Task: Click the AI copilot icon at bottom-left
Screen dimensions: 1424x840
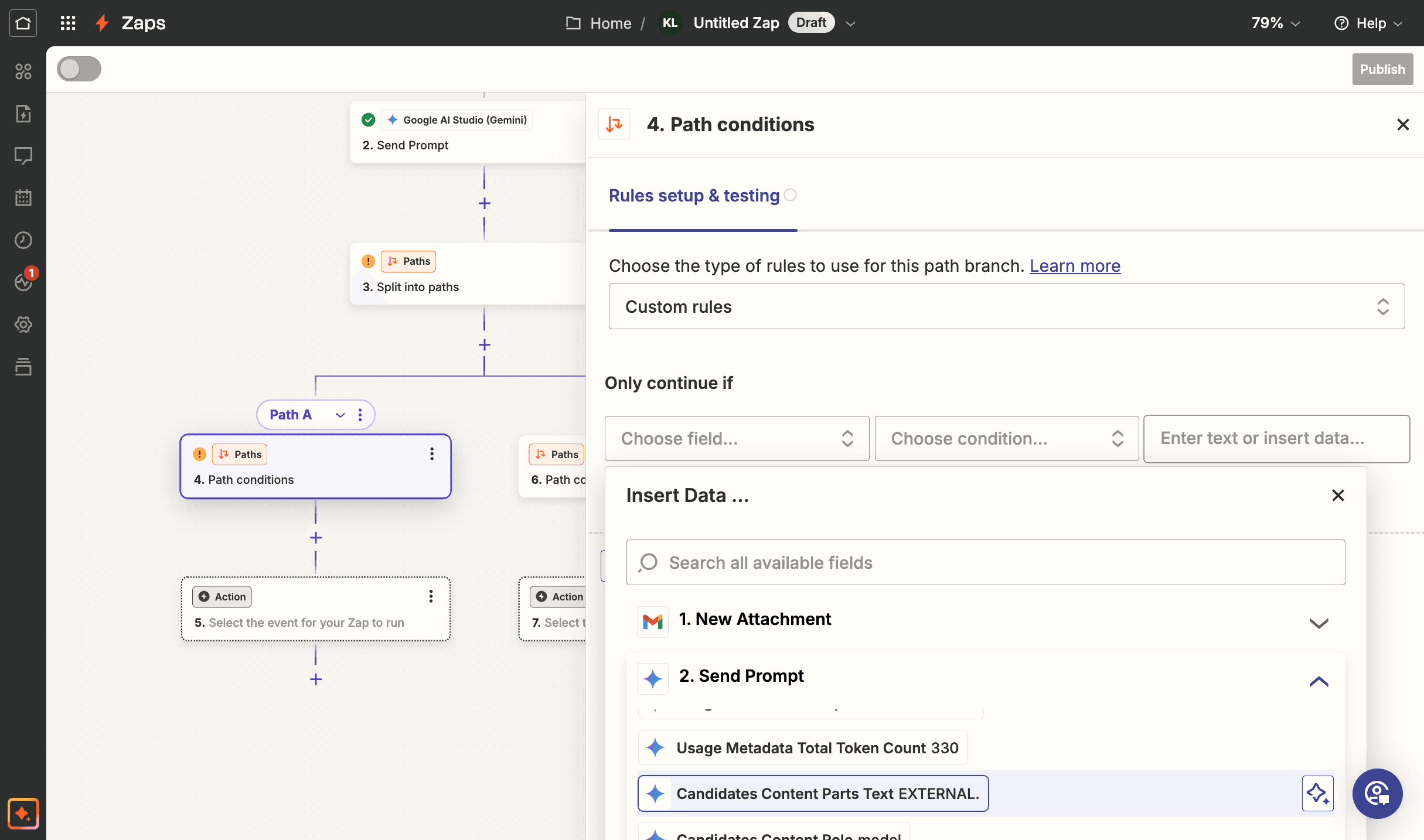Action: click(x=23, y=814)
